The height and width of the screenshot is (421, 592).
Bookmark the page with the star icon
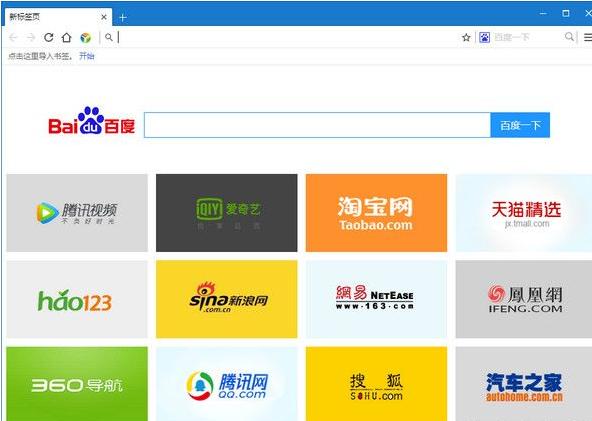tap(466, 37)
